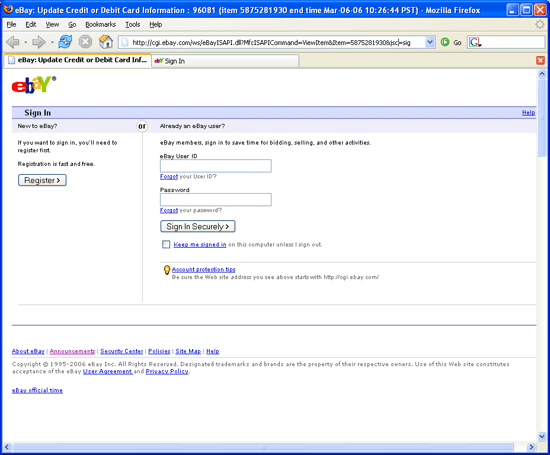Viewport: 550px width, 455px height.
Task: Click page icon in the address bar
Action: pos(124,42)
